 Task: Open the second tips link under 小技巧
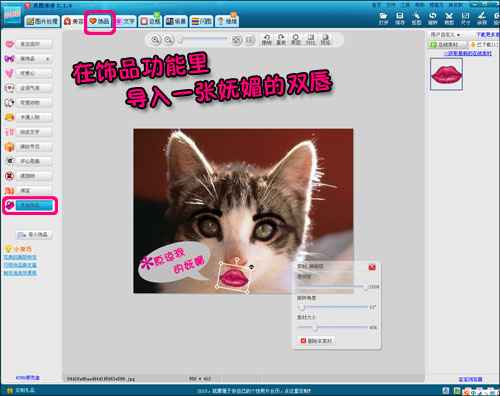(x=20, y=265)
